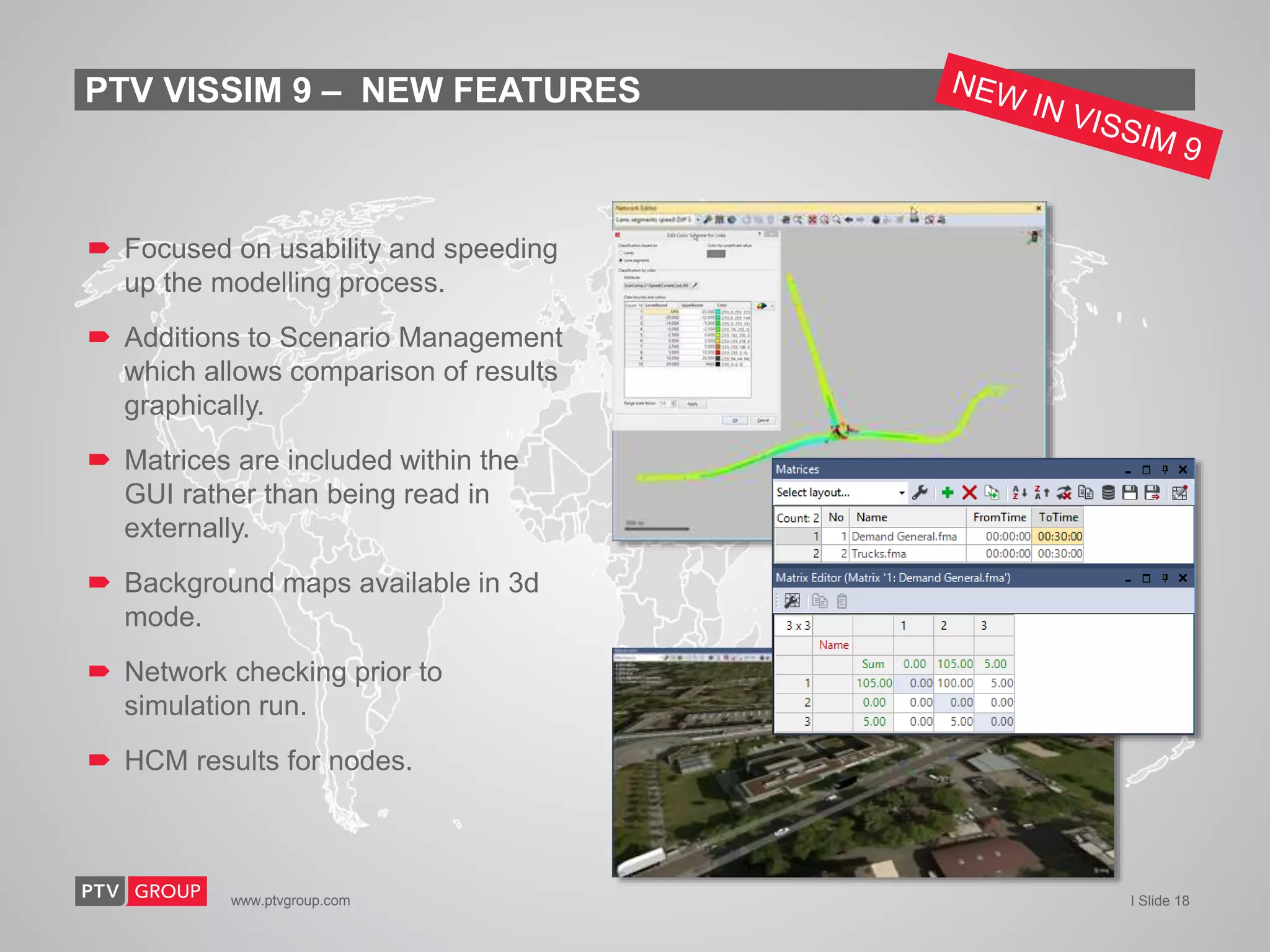Screen dimensions: 1270x952
Task: Click cyan color swatch in first class row
Action: [x=717, y=312]
